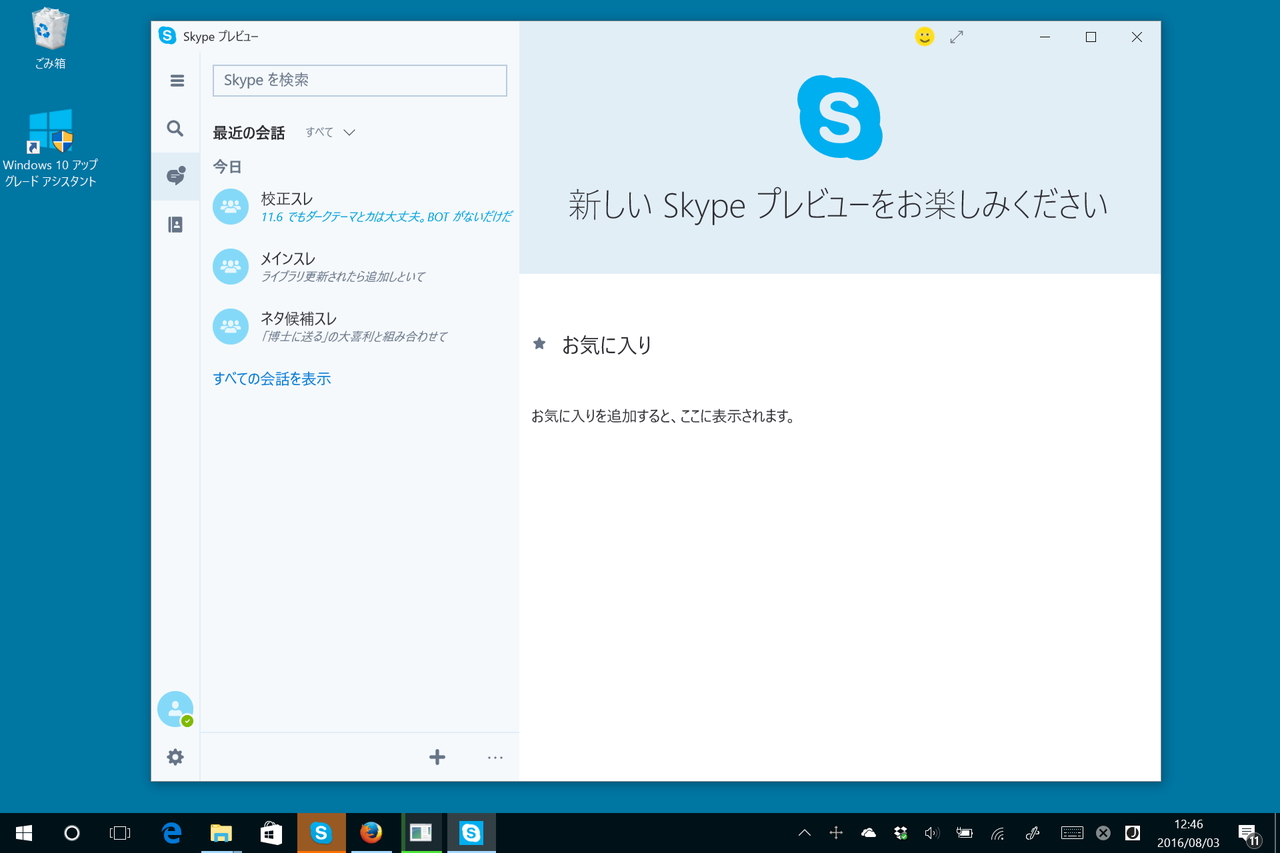The image size is (1280, 853).
Task: Open the chats view icon
Action: 175,176
